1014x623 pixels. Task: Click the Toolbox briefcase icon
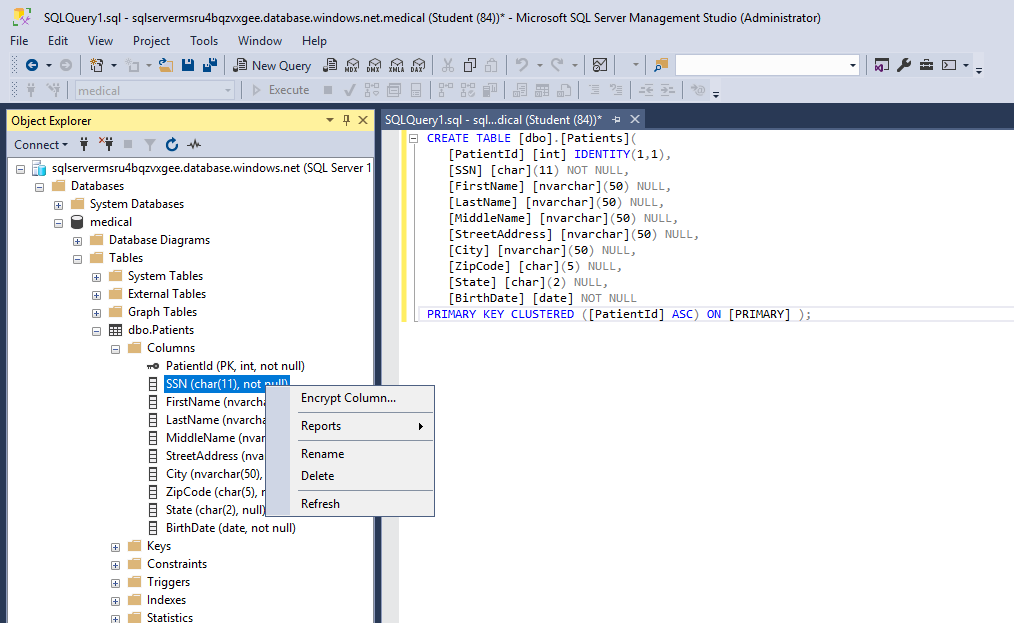click(927, 65)
